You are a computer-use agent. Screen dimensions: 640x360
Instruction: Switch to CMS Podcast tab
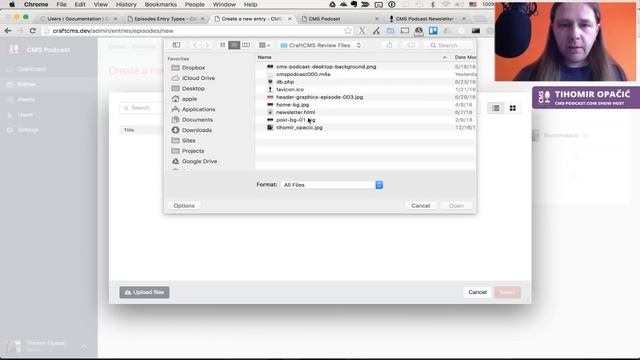[339, 19]
